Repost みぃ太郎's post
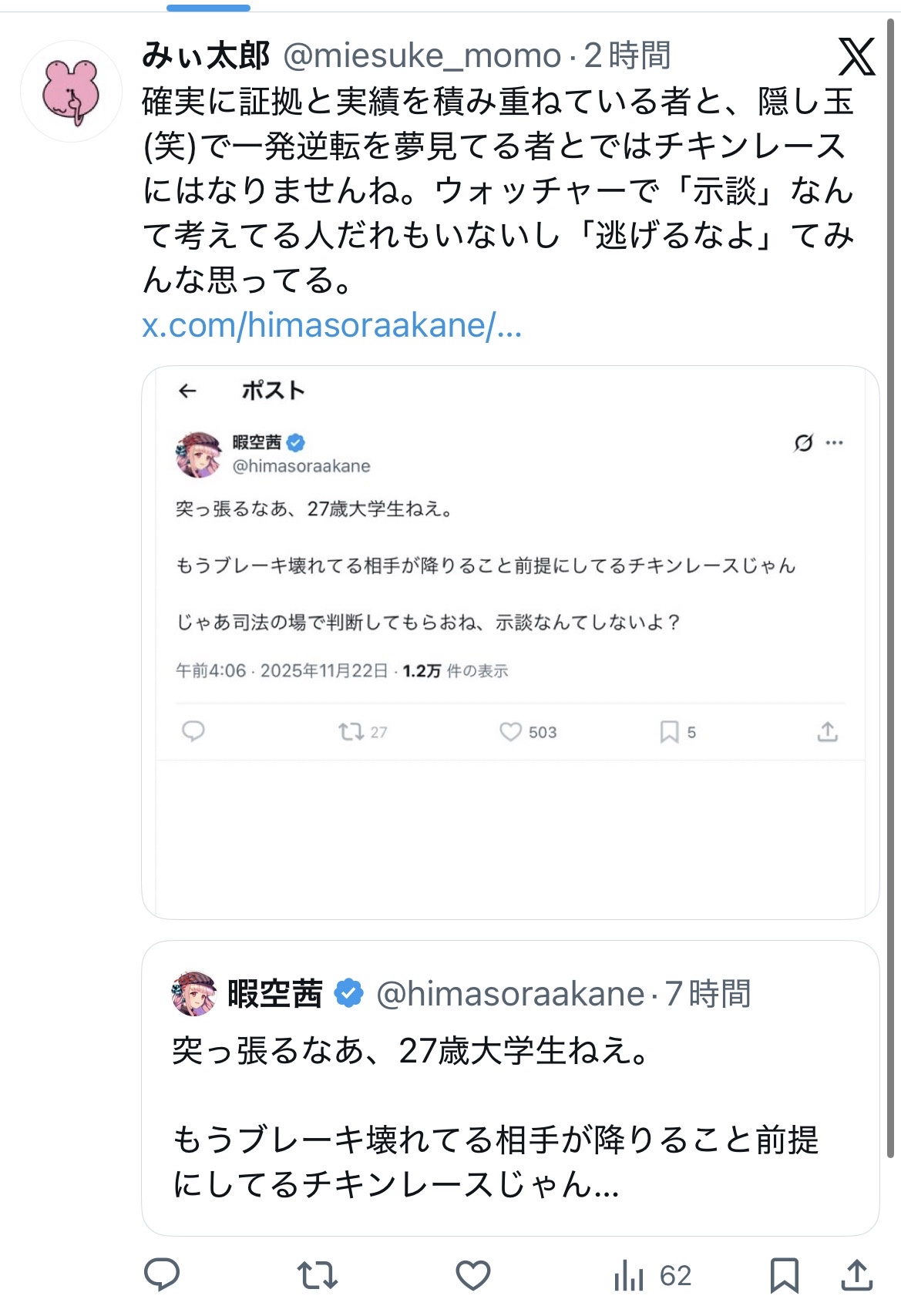The height and width of the screenshot is (1316, 901). tap(318, 1275)
